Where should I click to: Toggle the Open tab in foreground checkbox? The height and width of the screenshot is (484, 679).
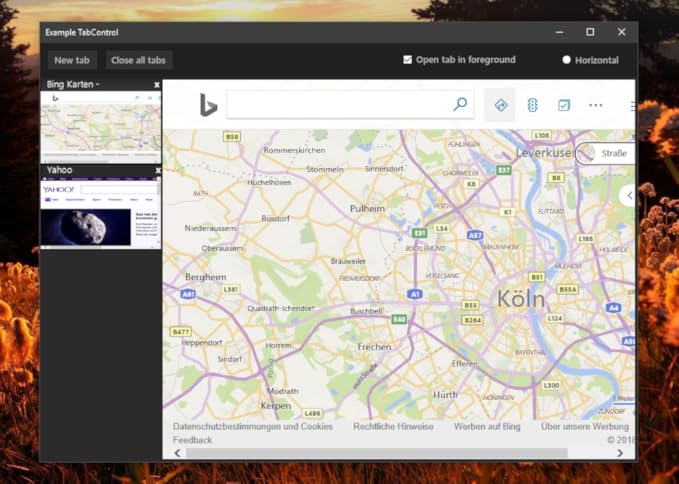[407, 60]
